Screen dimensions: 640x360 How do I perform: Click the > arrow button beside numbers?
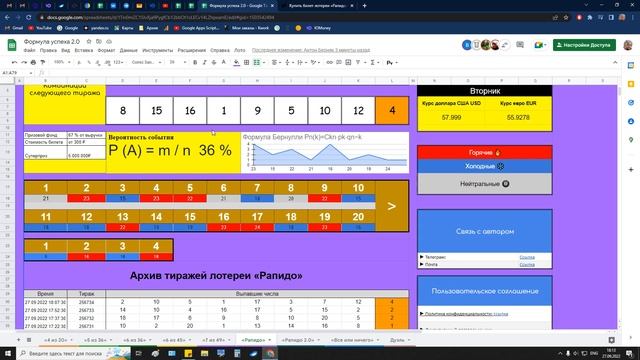391,206
